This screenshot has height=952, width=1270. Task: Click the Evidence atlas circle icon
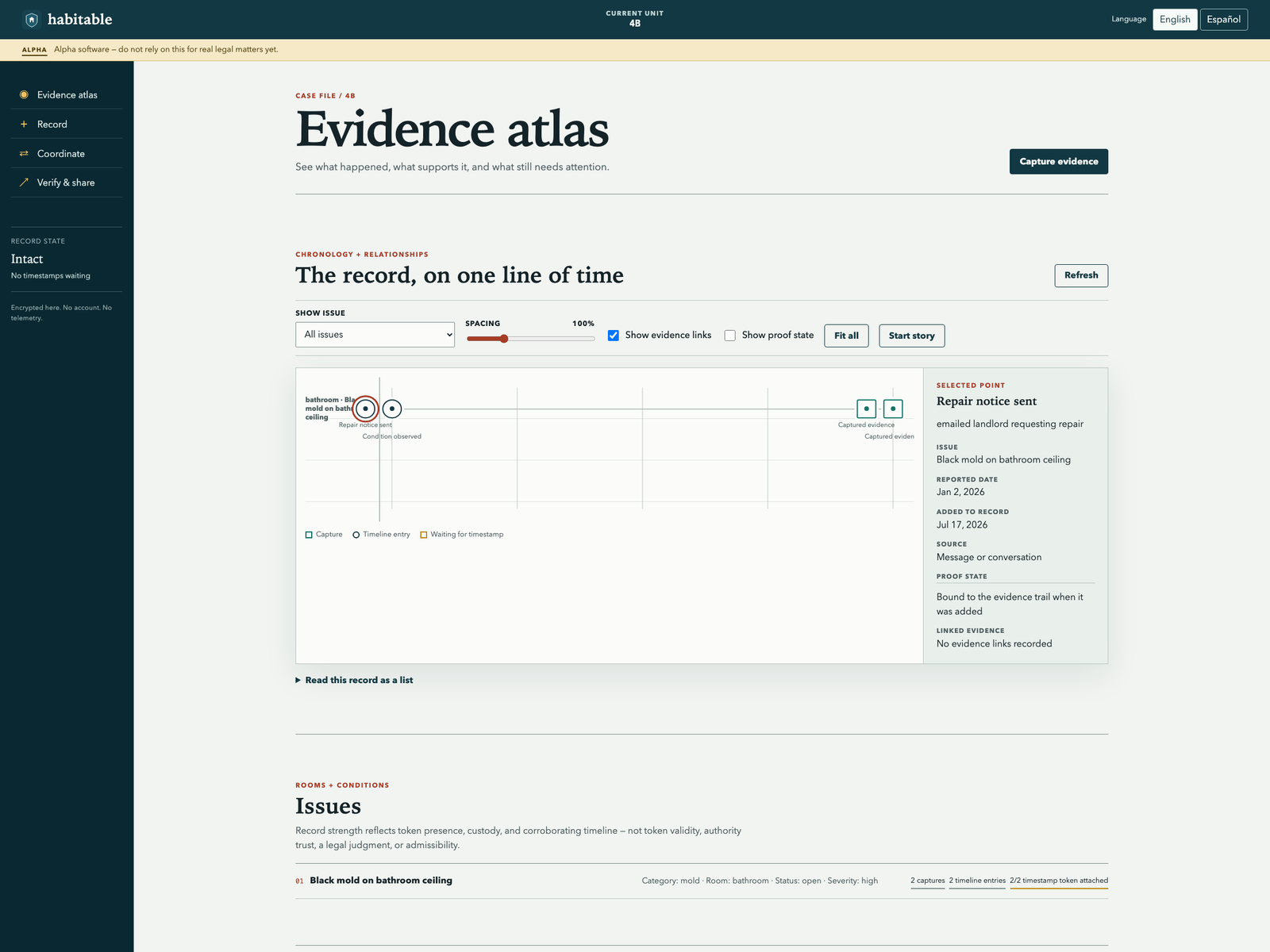coord(24,94)
